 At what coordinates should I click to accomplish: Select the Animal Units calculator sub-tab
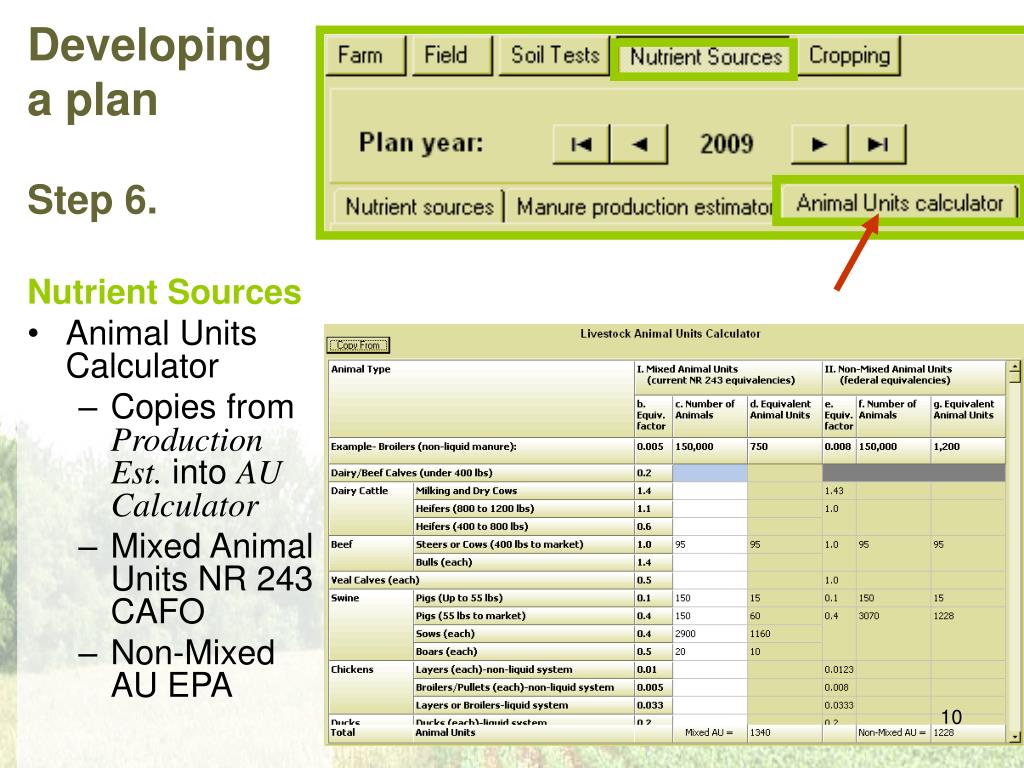coord(899,203)
